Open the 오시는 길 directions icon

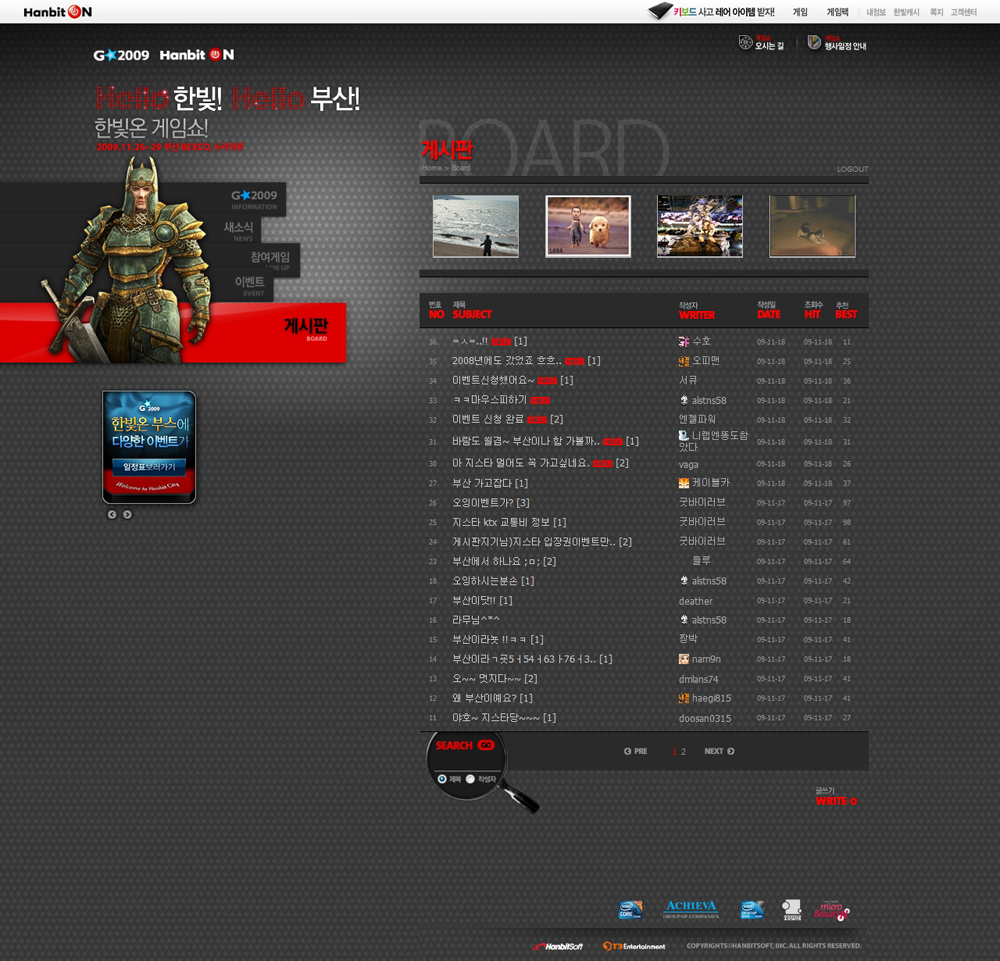(746, 42)
